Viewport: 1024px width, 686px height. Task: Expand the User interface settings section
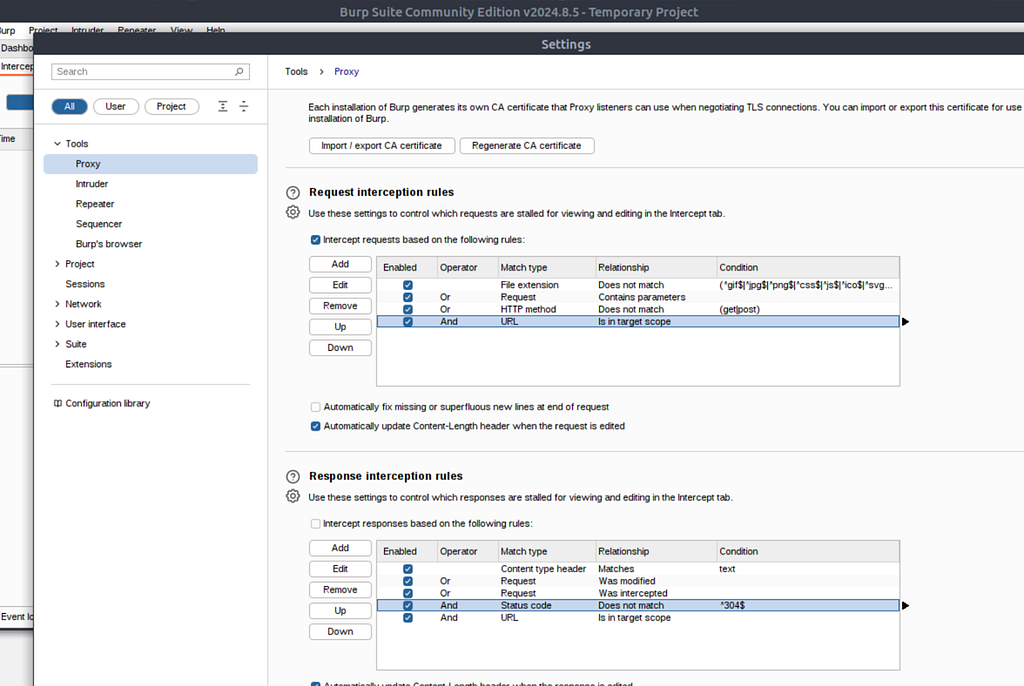coord(57,324)
